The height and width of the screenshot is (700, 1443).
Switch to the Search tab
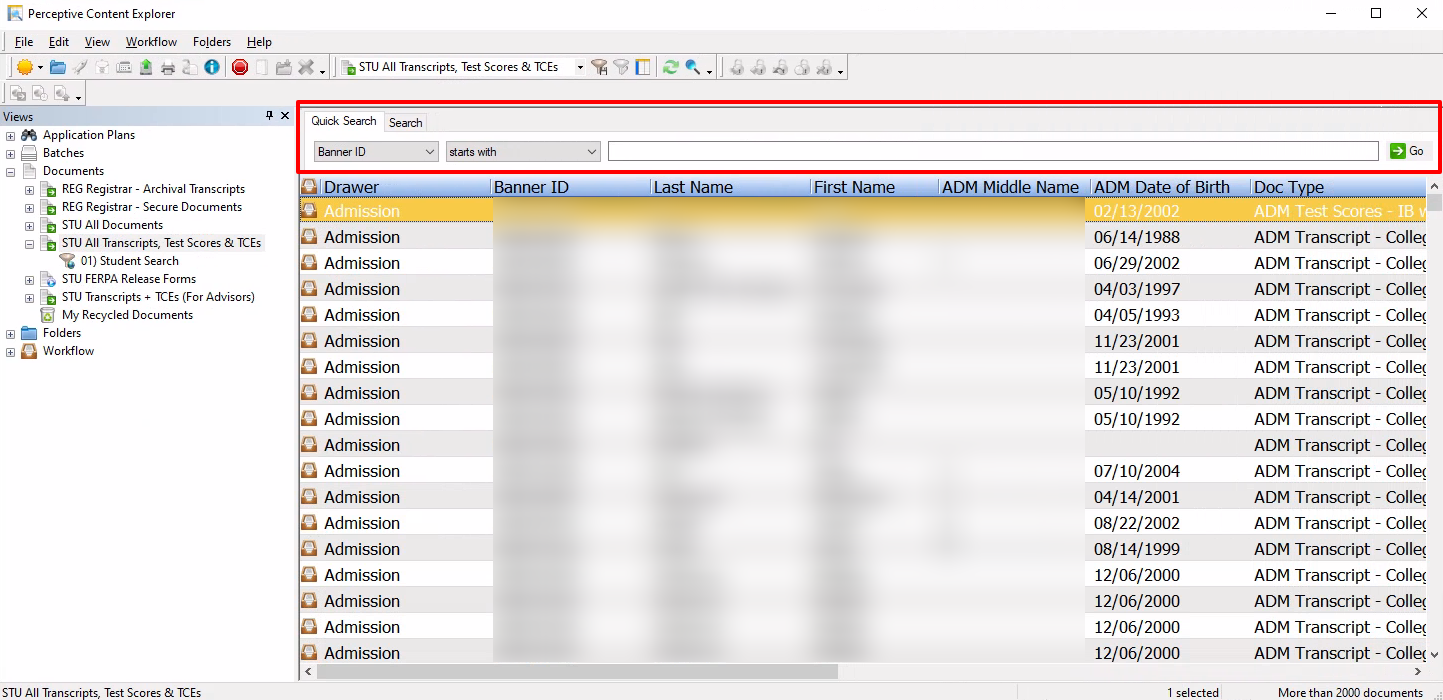coord(405,123)
